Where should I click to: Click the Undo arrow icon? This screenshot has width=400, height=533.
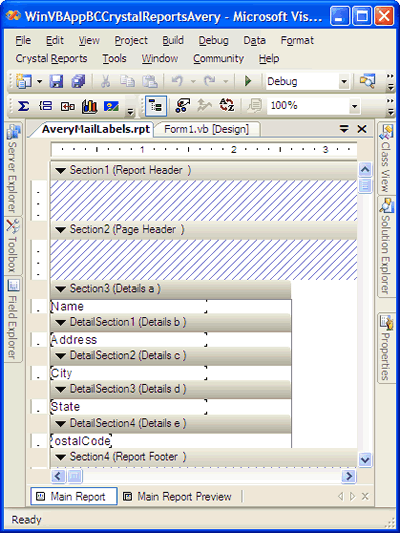[x=177, y=82]
